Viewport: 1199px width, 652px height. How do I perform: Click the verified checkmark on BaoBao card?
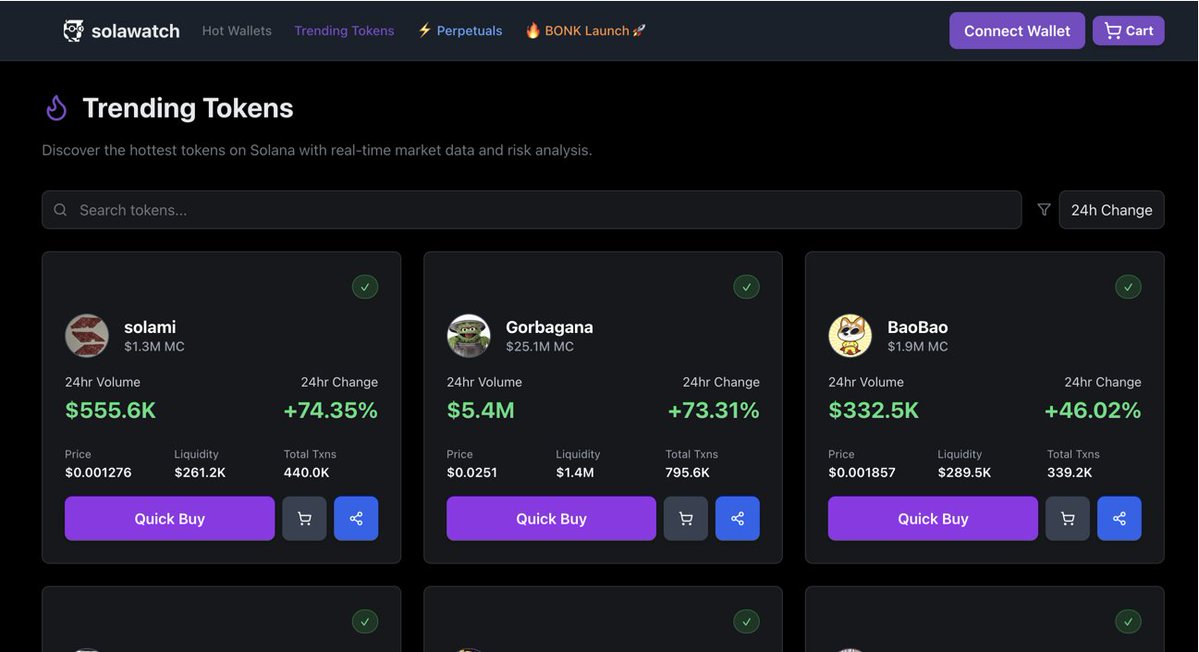pos(1128,287)
